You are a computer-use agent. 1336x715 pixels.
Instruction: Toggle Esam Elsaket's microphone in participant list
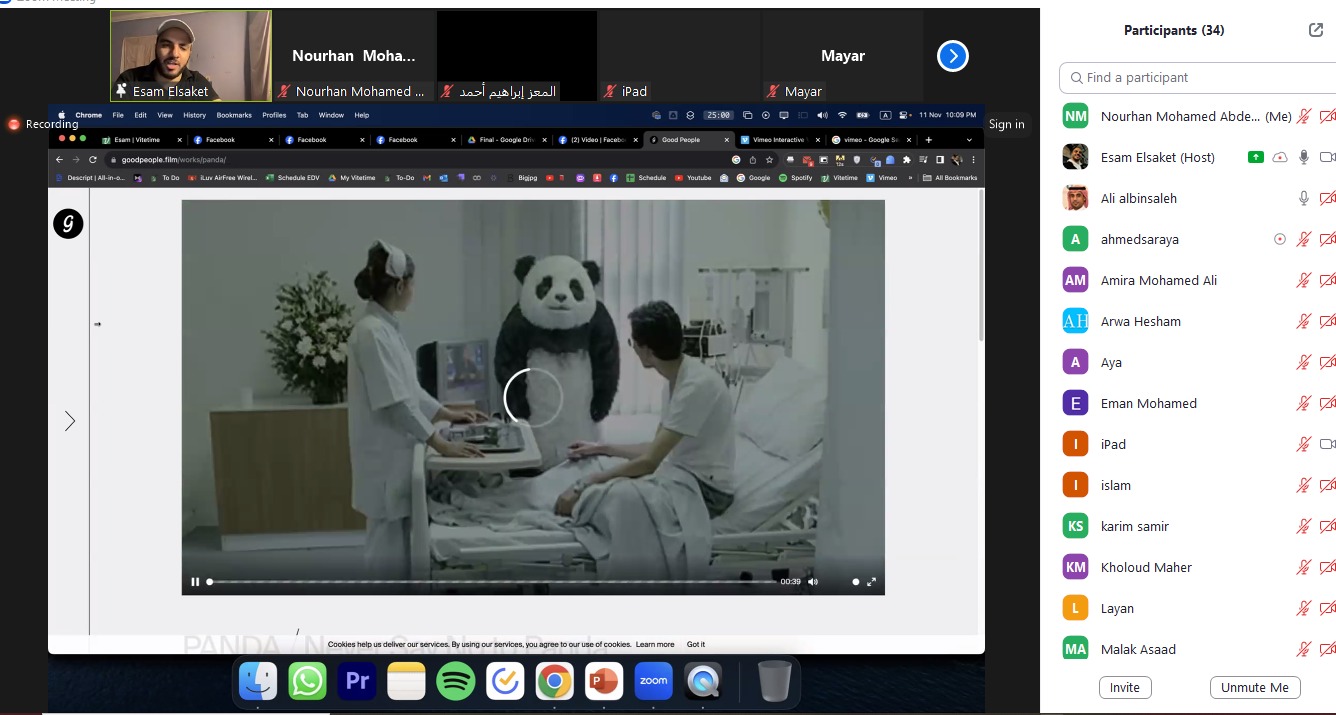point(1304,157)
